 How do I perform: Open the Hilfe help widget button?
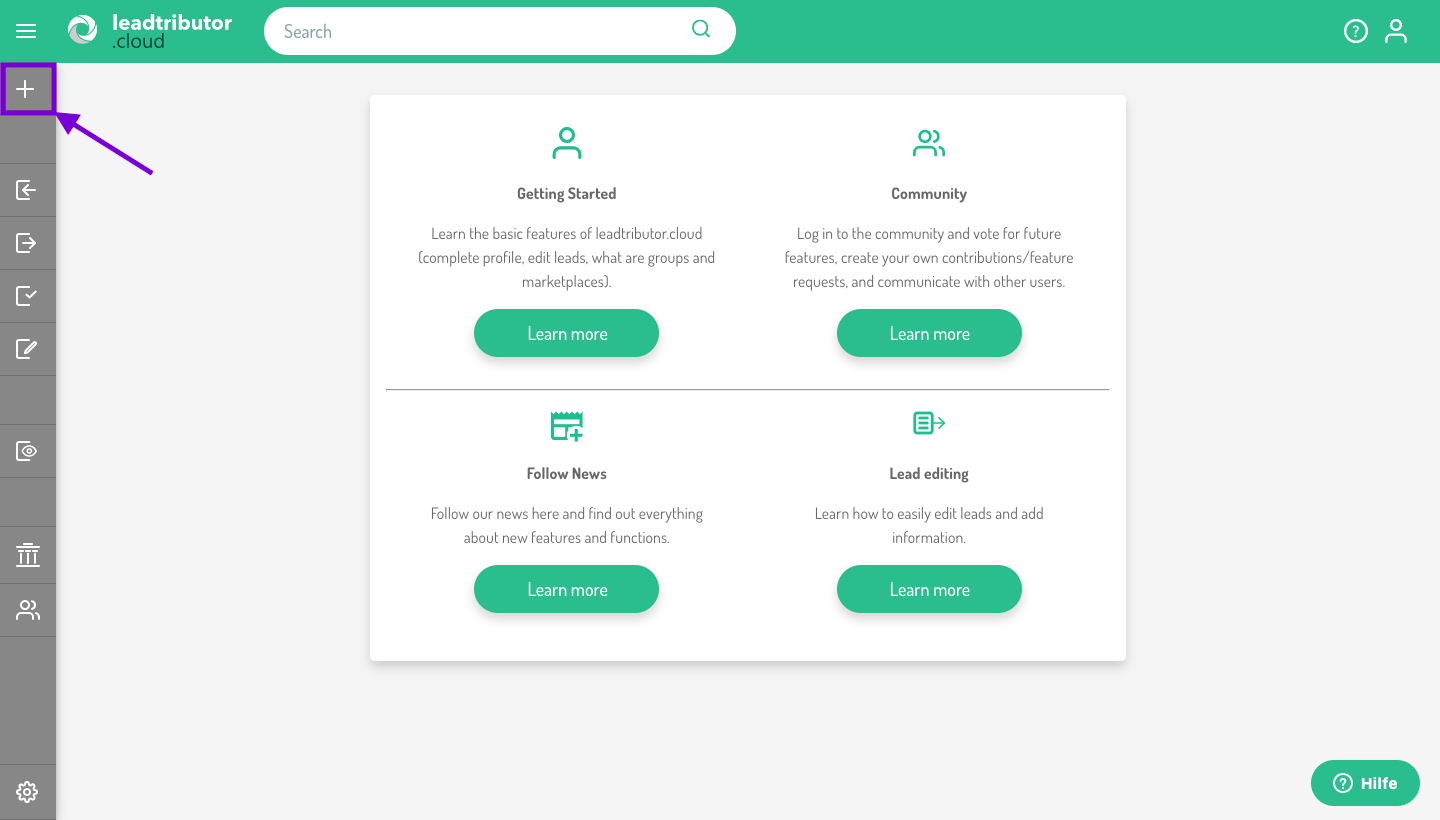pos(1365,783)
